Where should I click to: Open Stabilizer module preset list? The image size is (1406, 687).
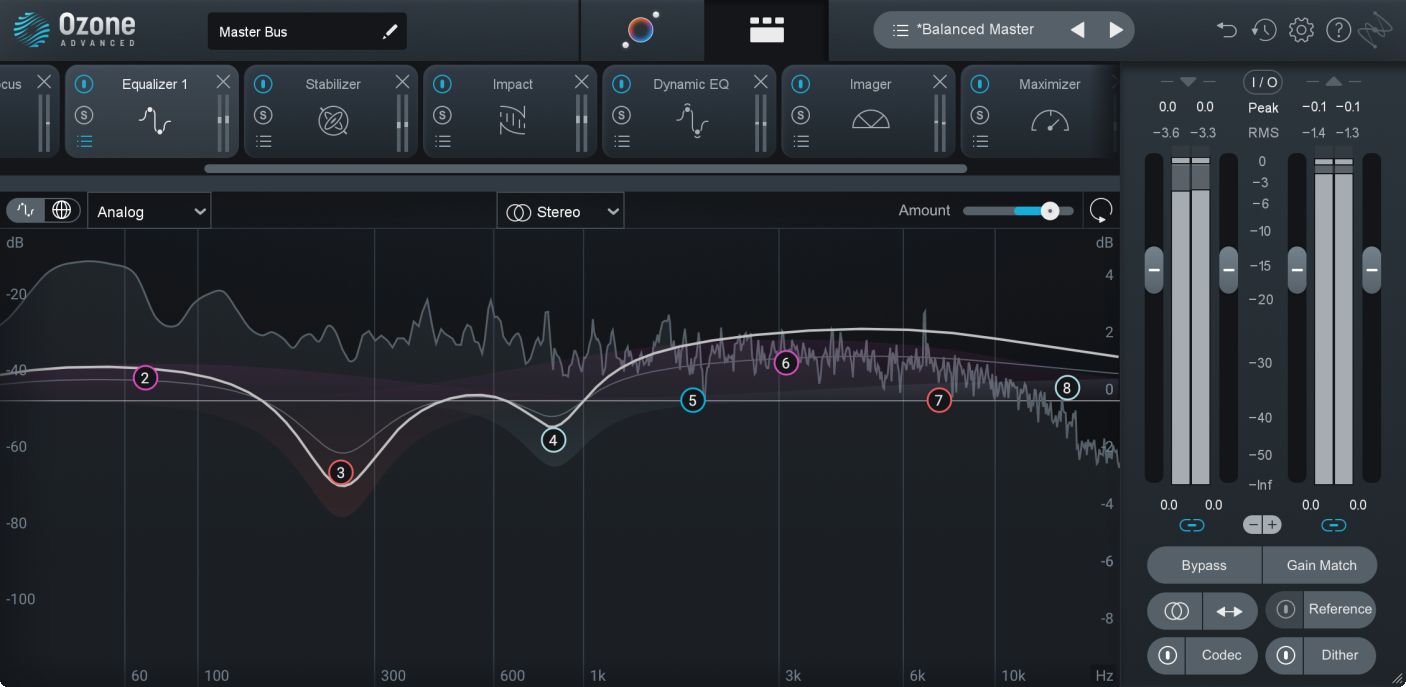click(264, 141)
